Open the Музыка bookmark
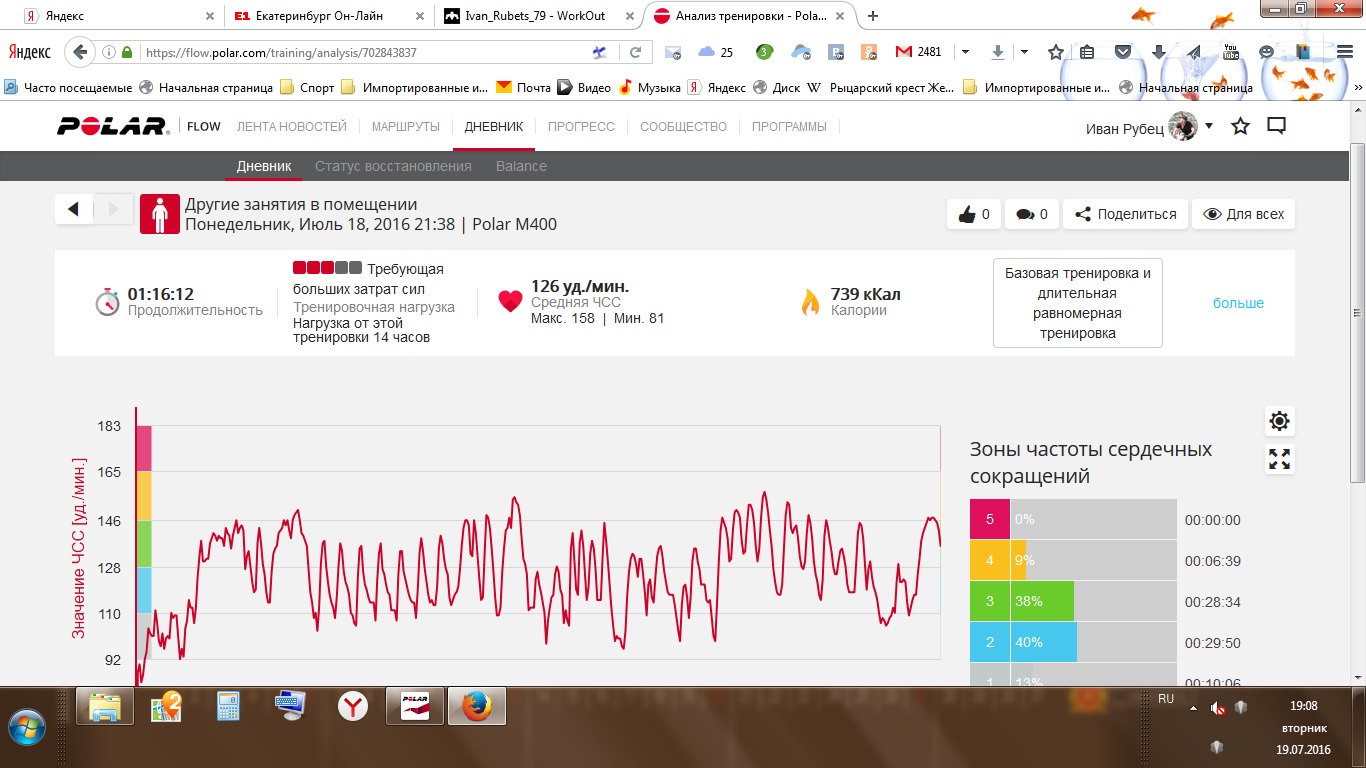The width and height of the screenshot is (1366, 768). [650, 88]
